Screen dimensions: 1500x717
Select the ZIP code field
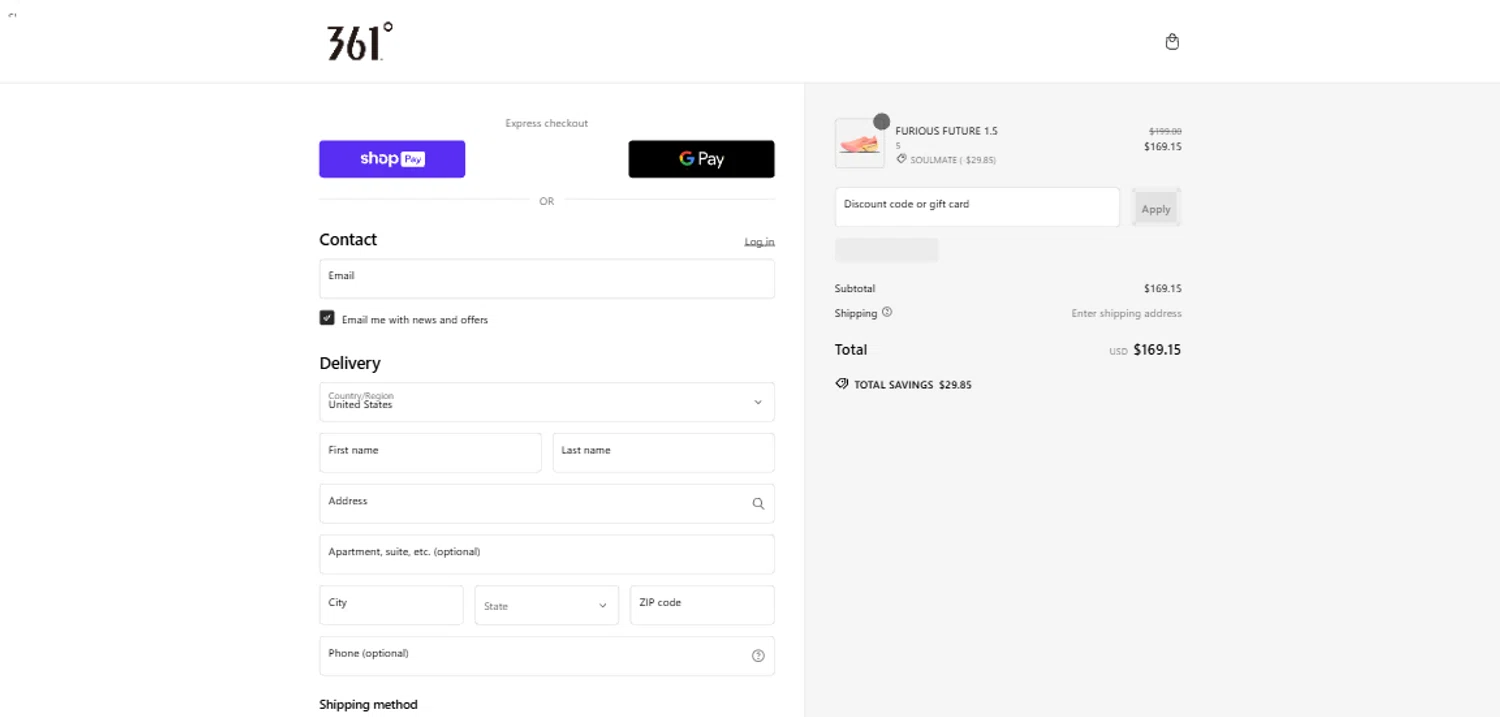click(702, 605)
